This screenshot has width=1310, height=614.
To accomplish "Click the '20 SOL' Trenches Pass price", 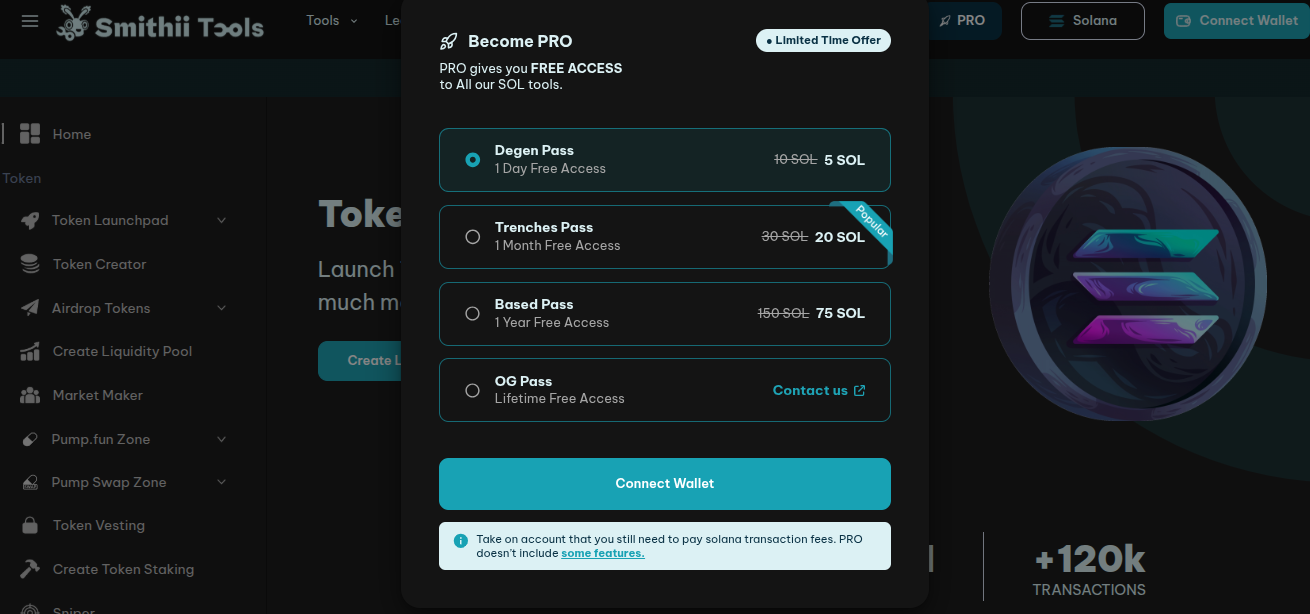I will pos(840,237).
